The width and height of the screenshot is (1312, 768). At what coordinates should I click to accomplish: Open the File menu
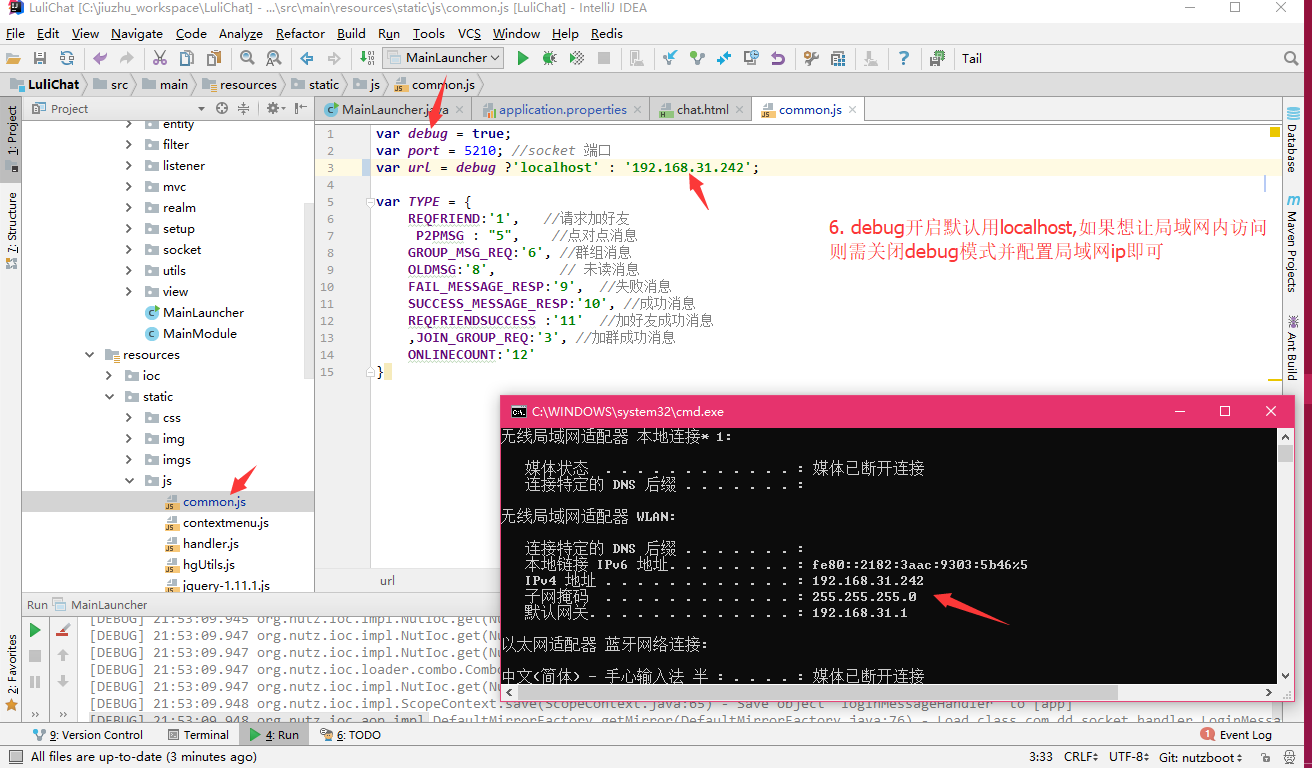tap(15, 33)
